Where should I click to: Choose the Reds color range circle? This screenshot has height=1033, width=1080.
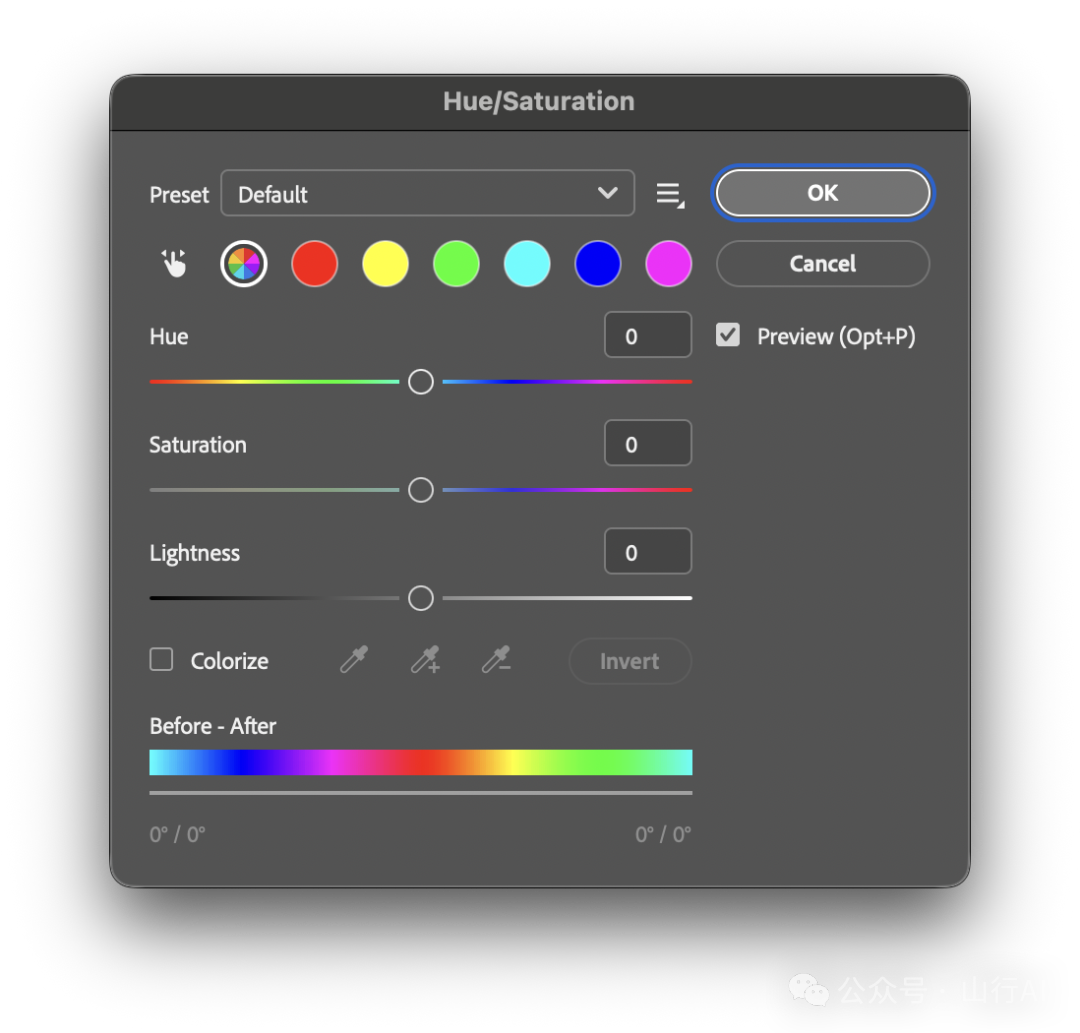[315, 264]
